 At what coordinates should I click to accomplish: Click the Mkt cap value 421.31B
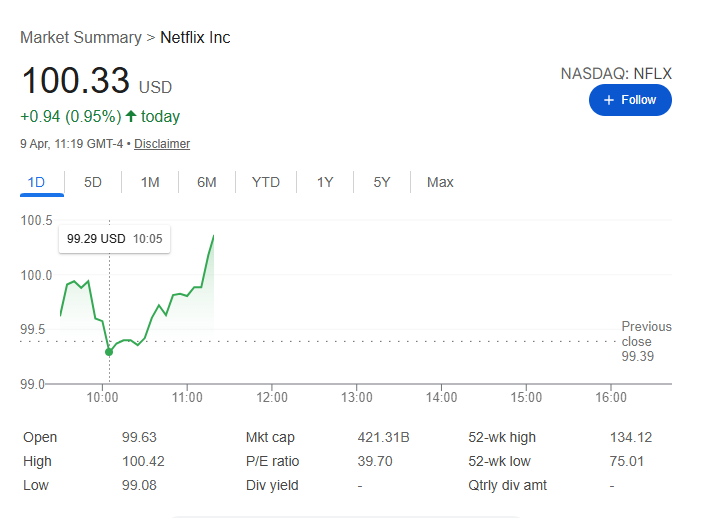pyautogui.click(x=383, y=437)
